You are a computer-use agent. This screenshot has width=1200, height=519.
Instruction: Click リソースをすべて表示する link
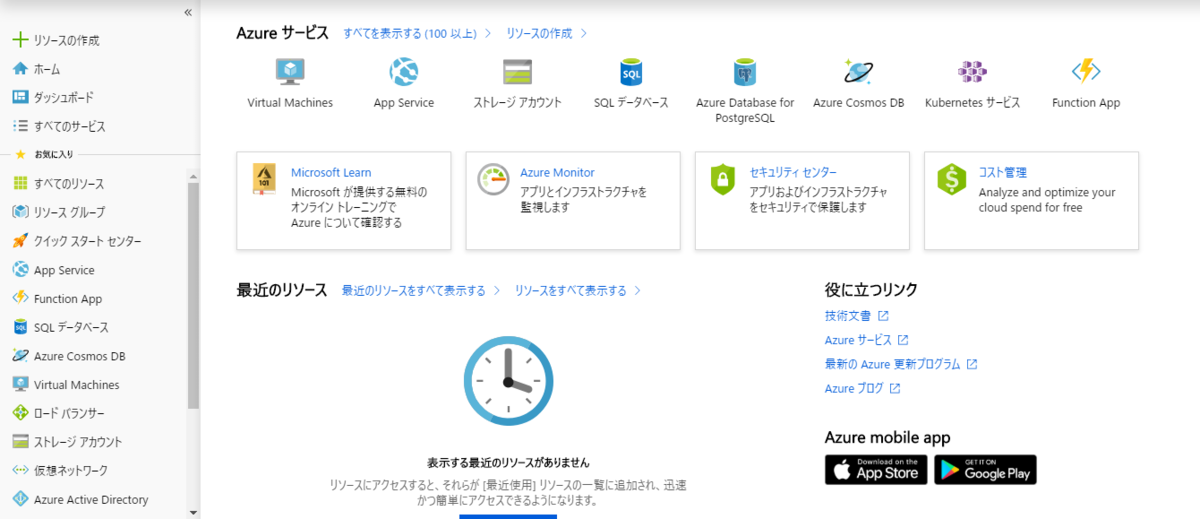(571, 291)
